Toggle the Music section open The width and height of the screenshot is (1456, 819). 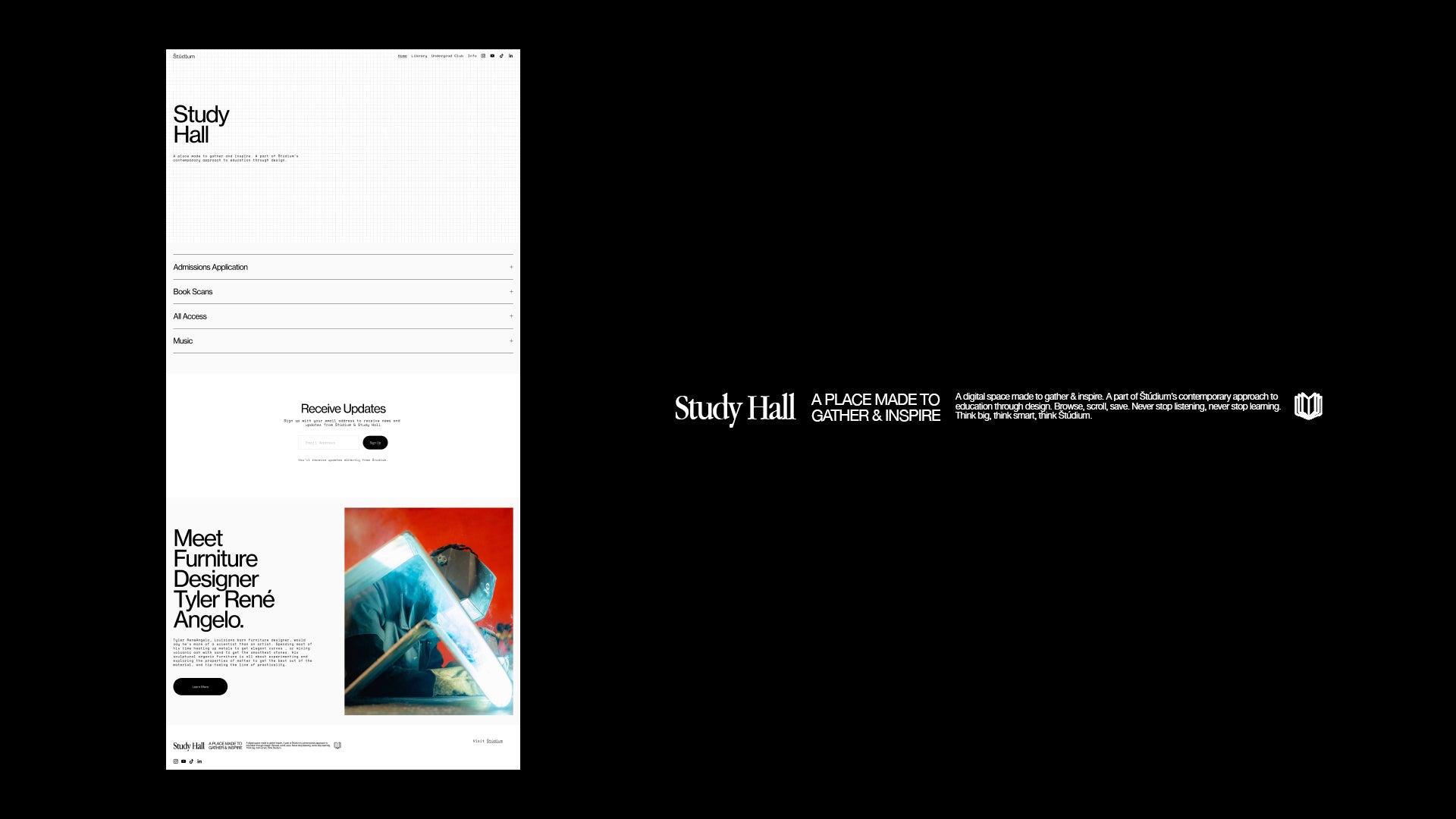(510, 341)
